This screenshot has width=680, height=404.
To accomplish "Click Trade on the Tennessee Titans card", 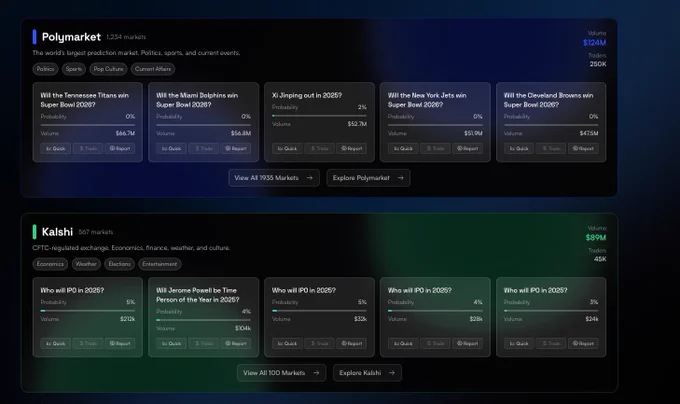I will pos(88,148).
